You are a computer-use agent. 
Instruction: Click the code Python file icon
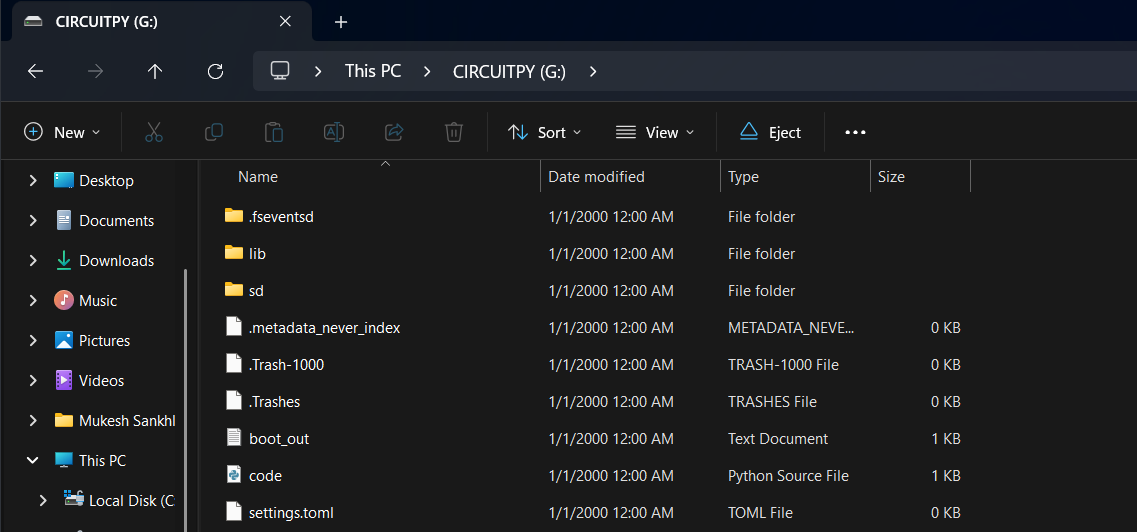click(x=233, y=475)
